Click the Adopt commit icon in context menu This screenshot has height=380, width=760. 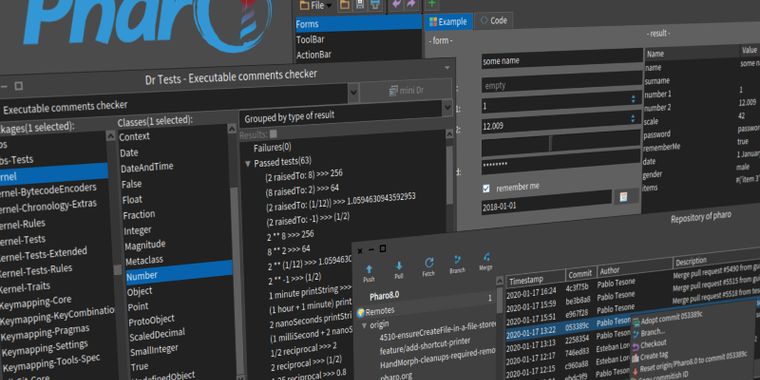click(635, 321)
